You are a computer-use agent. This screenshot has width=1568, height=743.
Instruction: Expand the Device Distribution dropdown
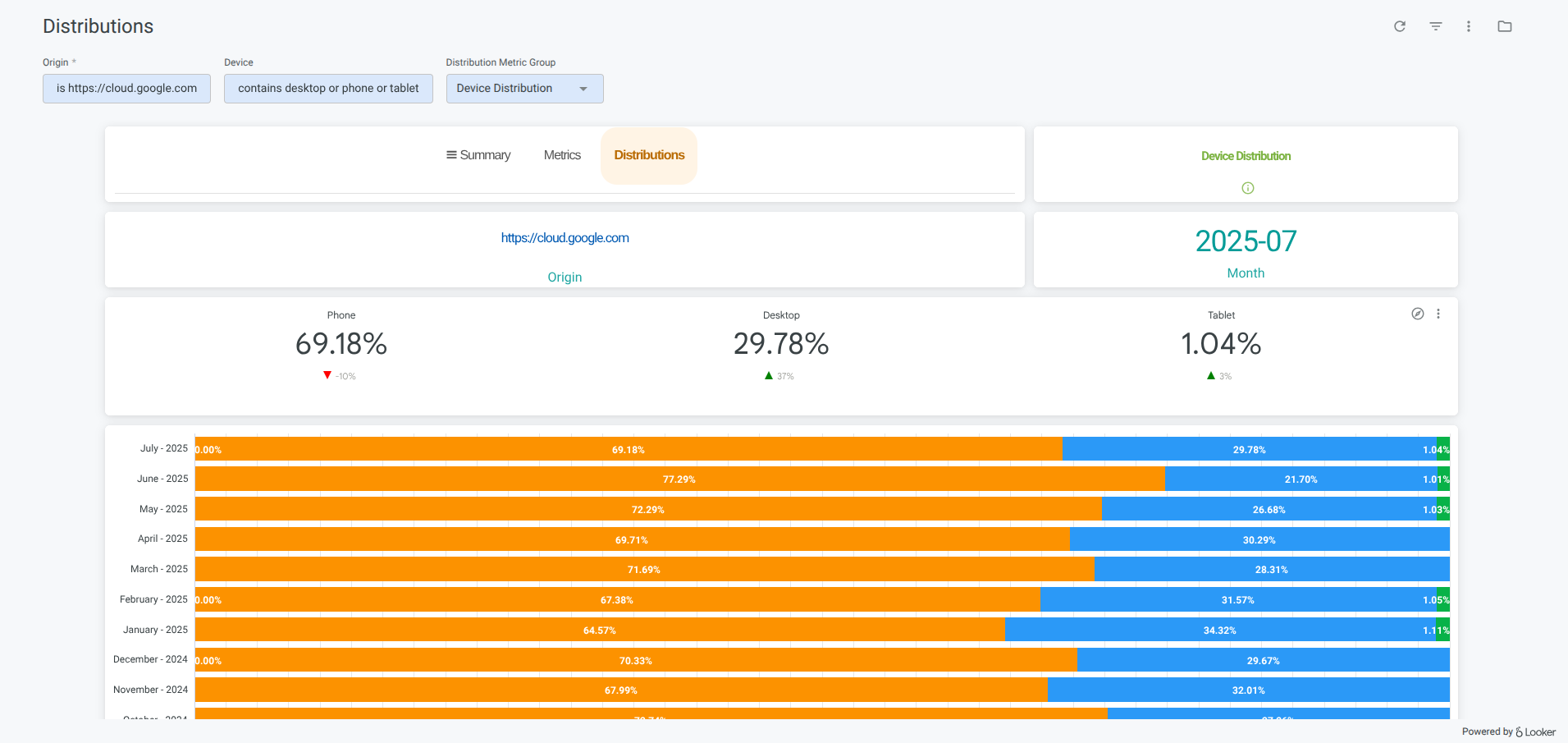pyautogui.click(x=525, y=89)
